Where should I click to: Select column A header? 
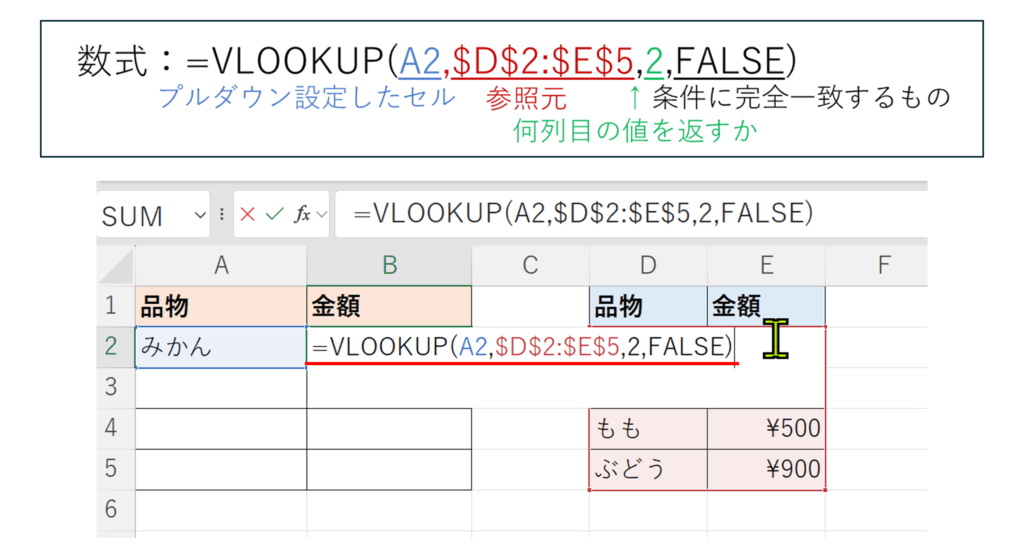[221, 265]
